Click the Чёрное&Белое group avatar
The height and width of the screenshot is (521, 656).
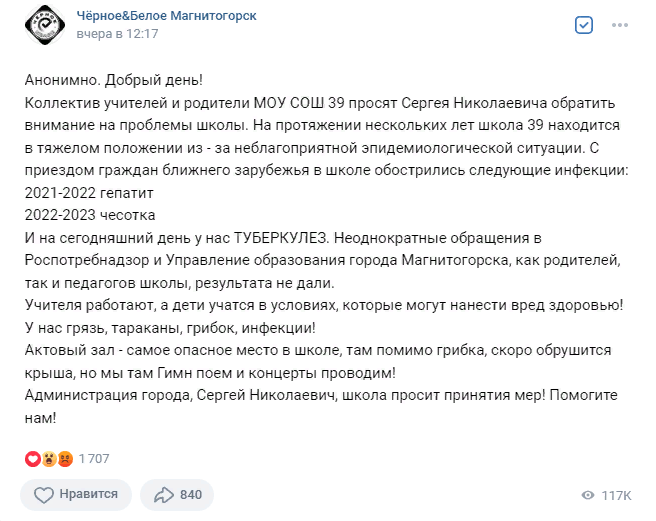[x=44, y=25]
